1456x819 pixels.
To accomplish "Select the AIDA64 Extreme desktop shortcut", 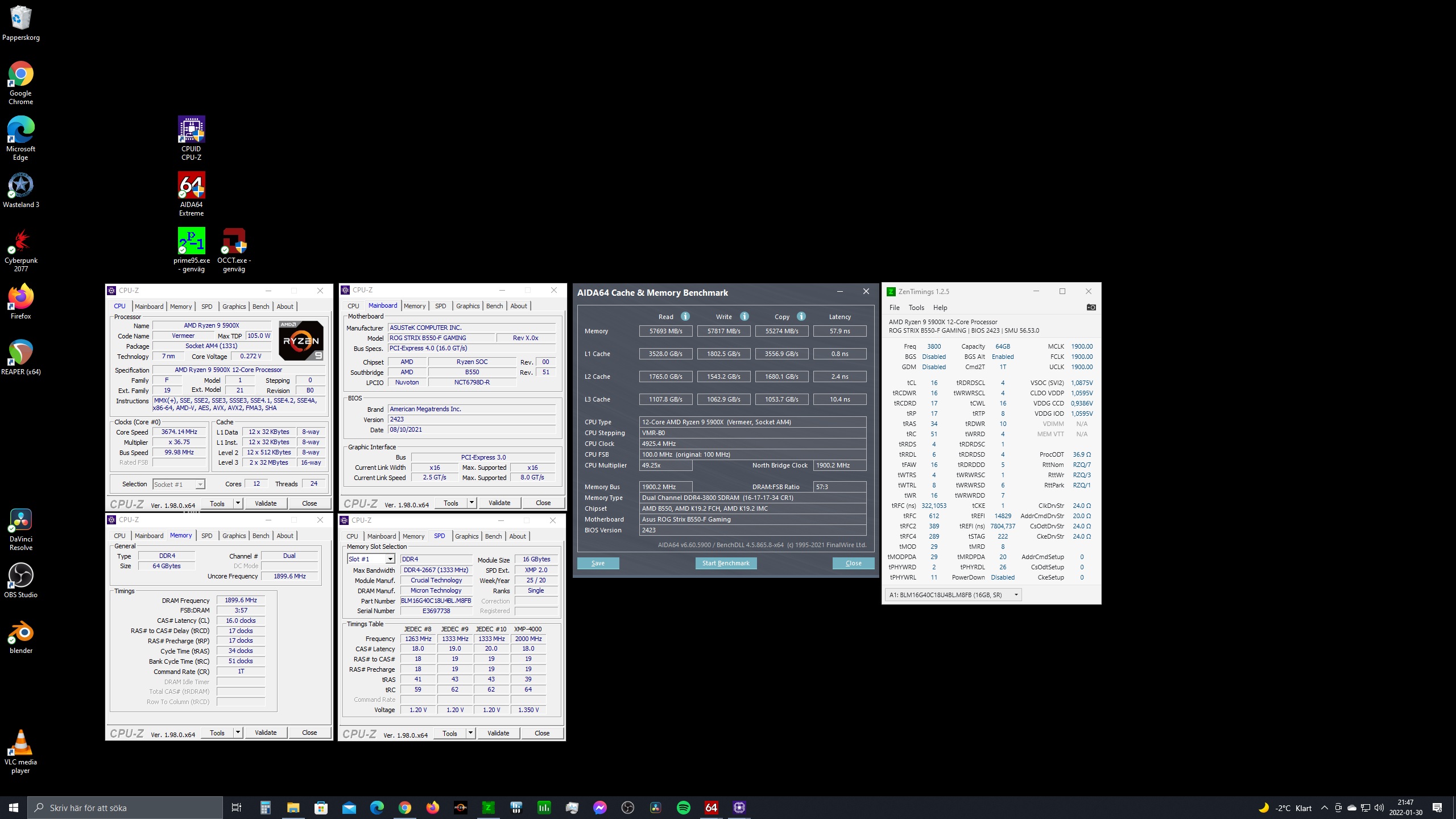I will [x=192, y=194].
